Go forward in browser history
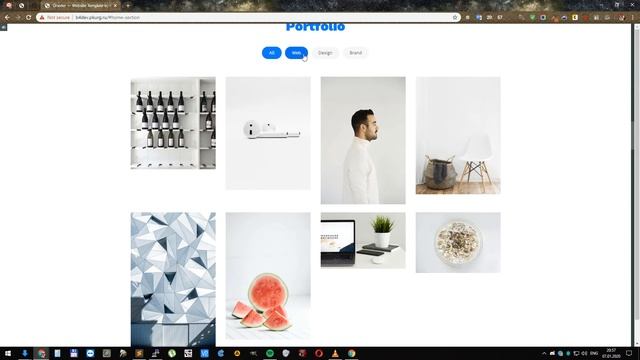This screenshot has width=640, height=360. tap(18, 18)
